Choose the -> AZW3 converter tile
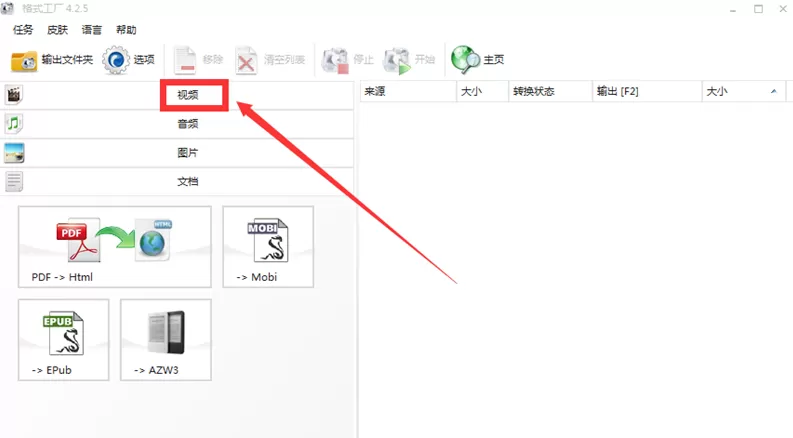The height and width of the screenshot is (438, 793). [x=166, y=340]
